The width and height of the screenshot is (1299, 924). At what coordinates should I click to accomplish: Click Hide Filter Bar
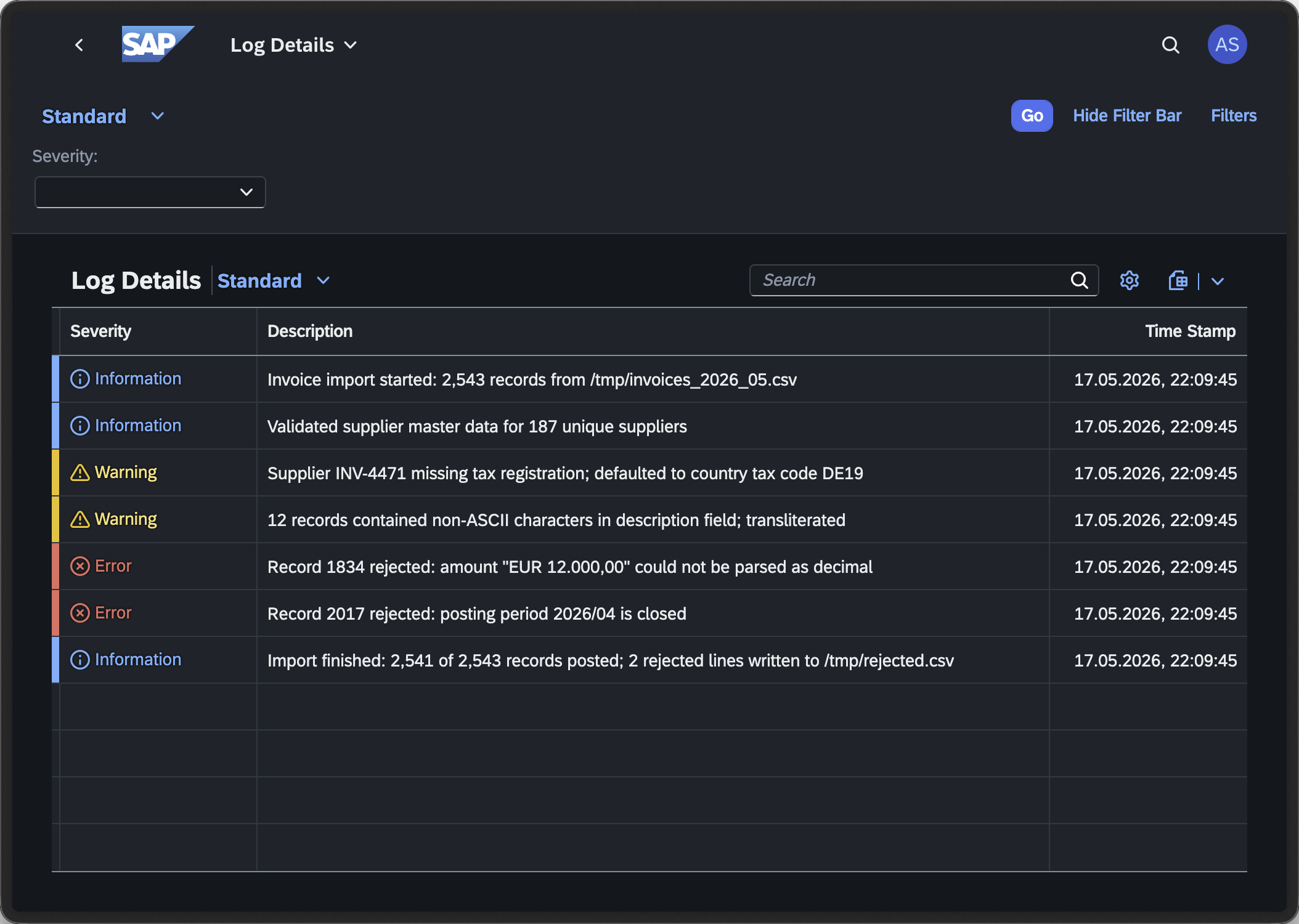pyautogui.click(x=1127, y=116)
